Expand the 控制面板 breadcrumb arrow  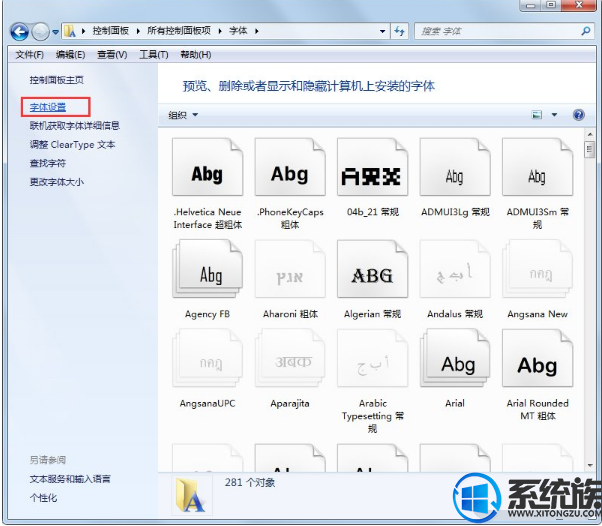[138, 31]
